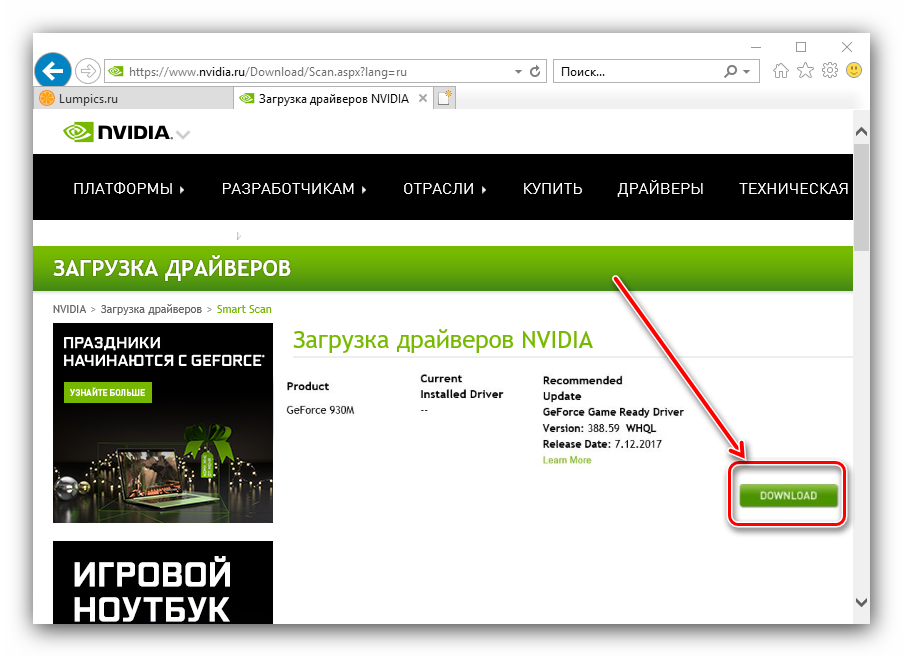Expand the address bar URL dropdown
The width and height of the screenshot is (903, 657).
(517, 72)
